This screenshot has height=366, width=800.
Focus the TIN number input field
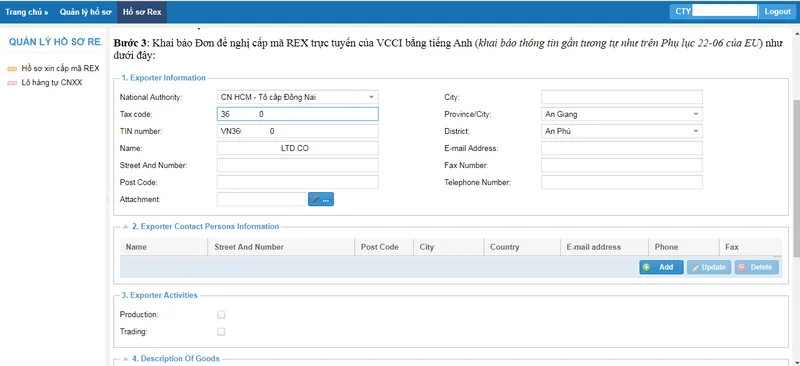click(x=297, y=131)
